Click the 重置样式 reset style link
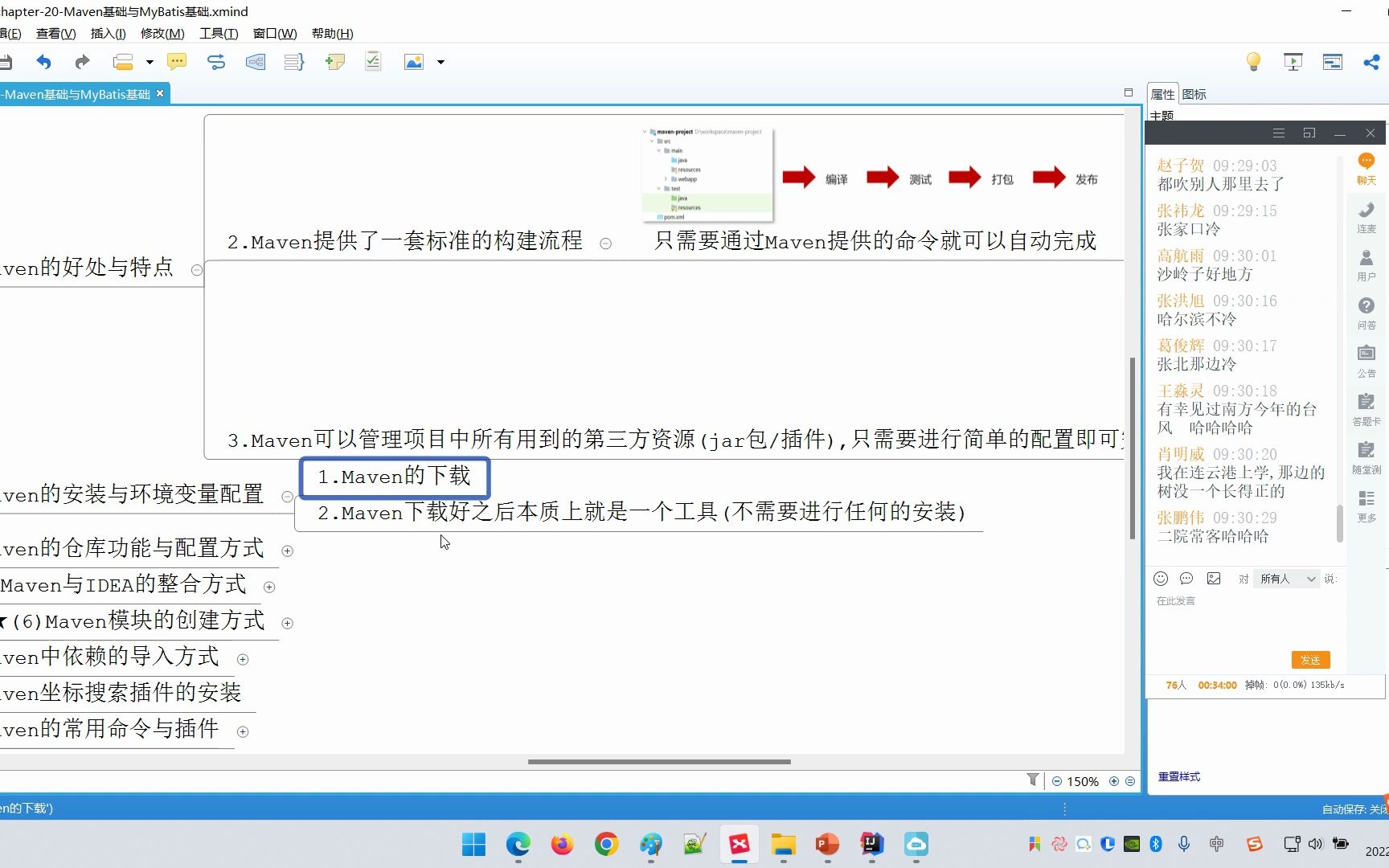 click(1178, 776)
